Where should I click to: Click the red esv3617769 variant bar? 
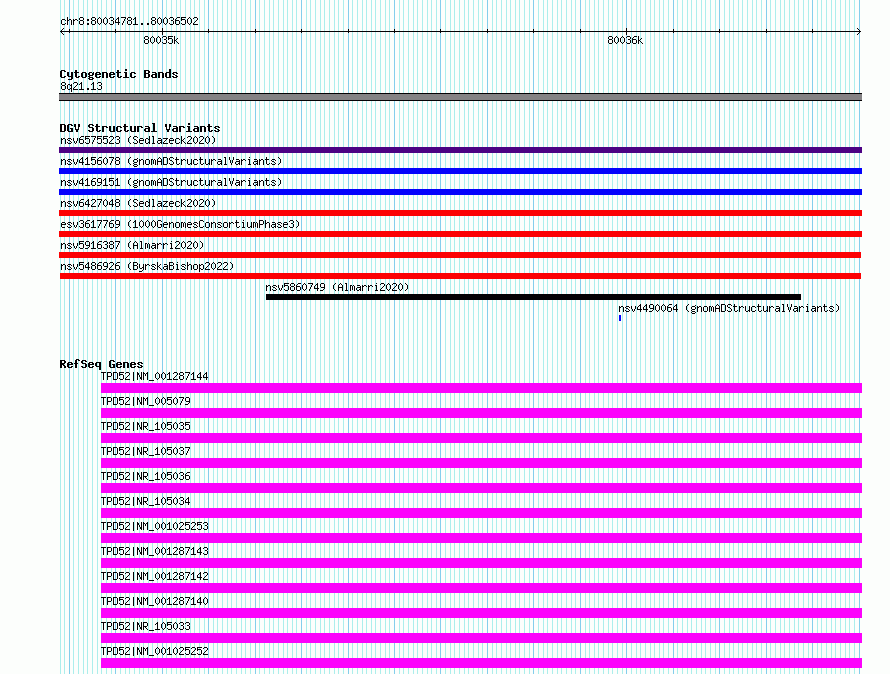click(460, 234)
